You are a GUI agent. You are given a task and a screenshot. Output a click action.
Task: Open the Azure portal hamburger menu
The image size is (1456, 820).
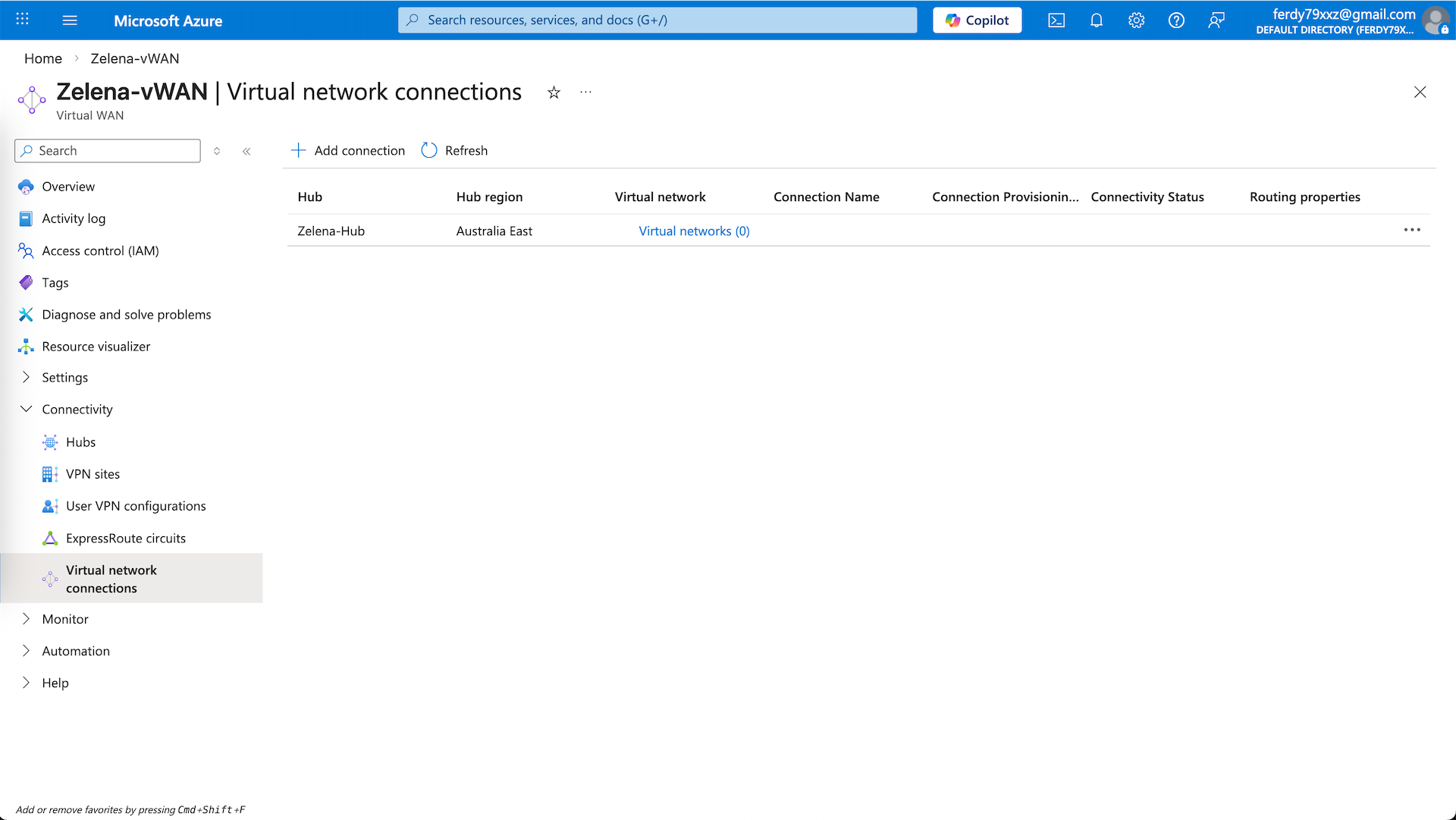pyautogui.click(x=70, y=20)
